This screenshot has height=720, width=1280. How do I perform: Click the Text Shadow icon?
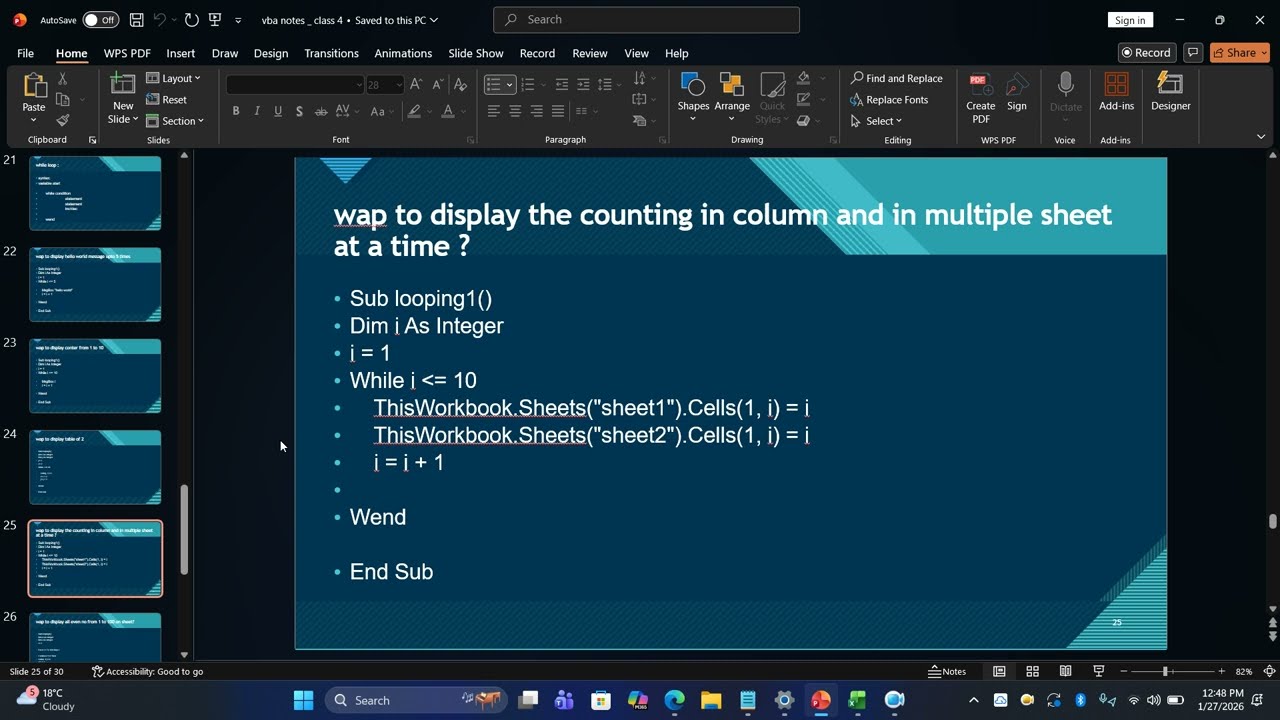pos(299,111)
